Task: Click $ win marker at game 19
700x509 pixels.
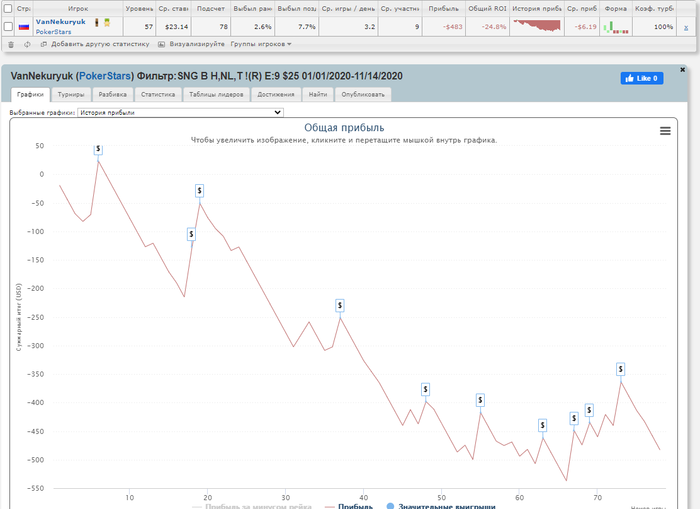Action: tap(200, 191)
